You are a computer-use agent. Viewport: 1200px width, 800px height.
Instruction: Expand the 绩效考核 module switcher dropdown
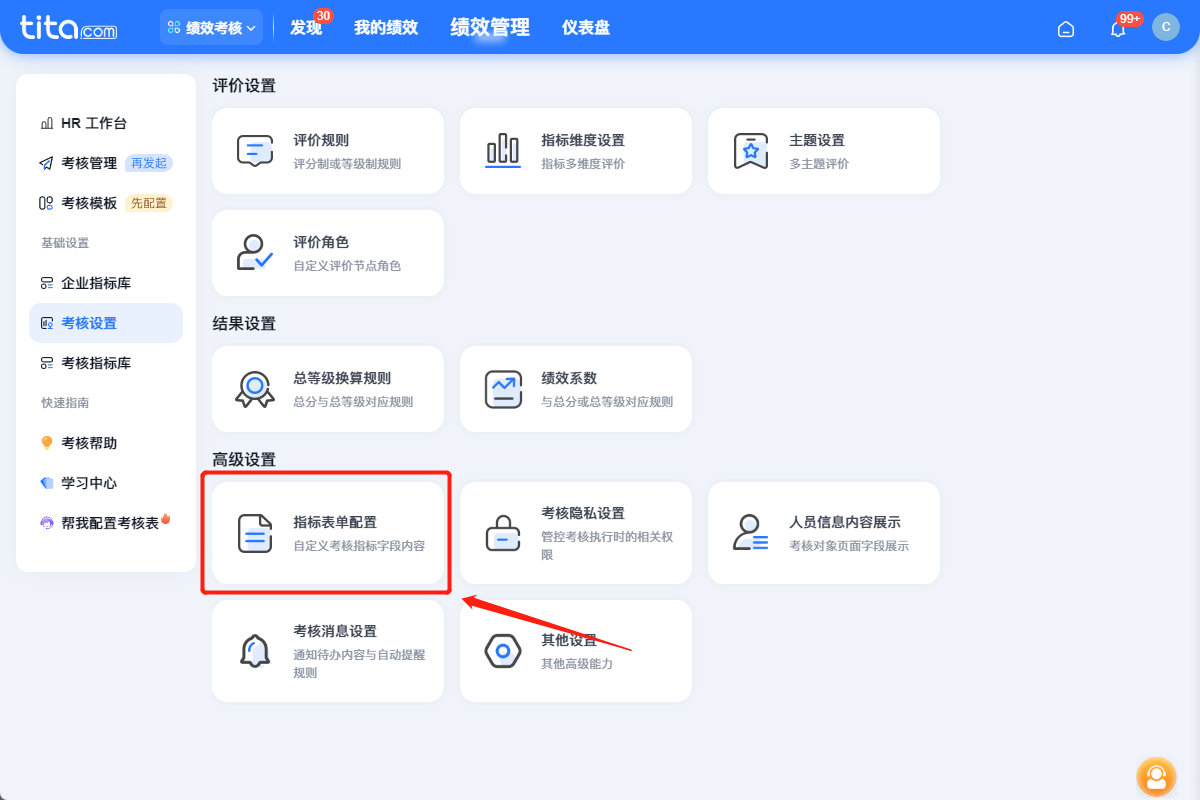211,27
